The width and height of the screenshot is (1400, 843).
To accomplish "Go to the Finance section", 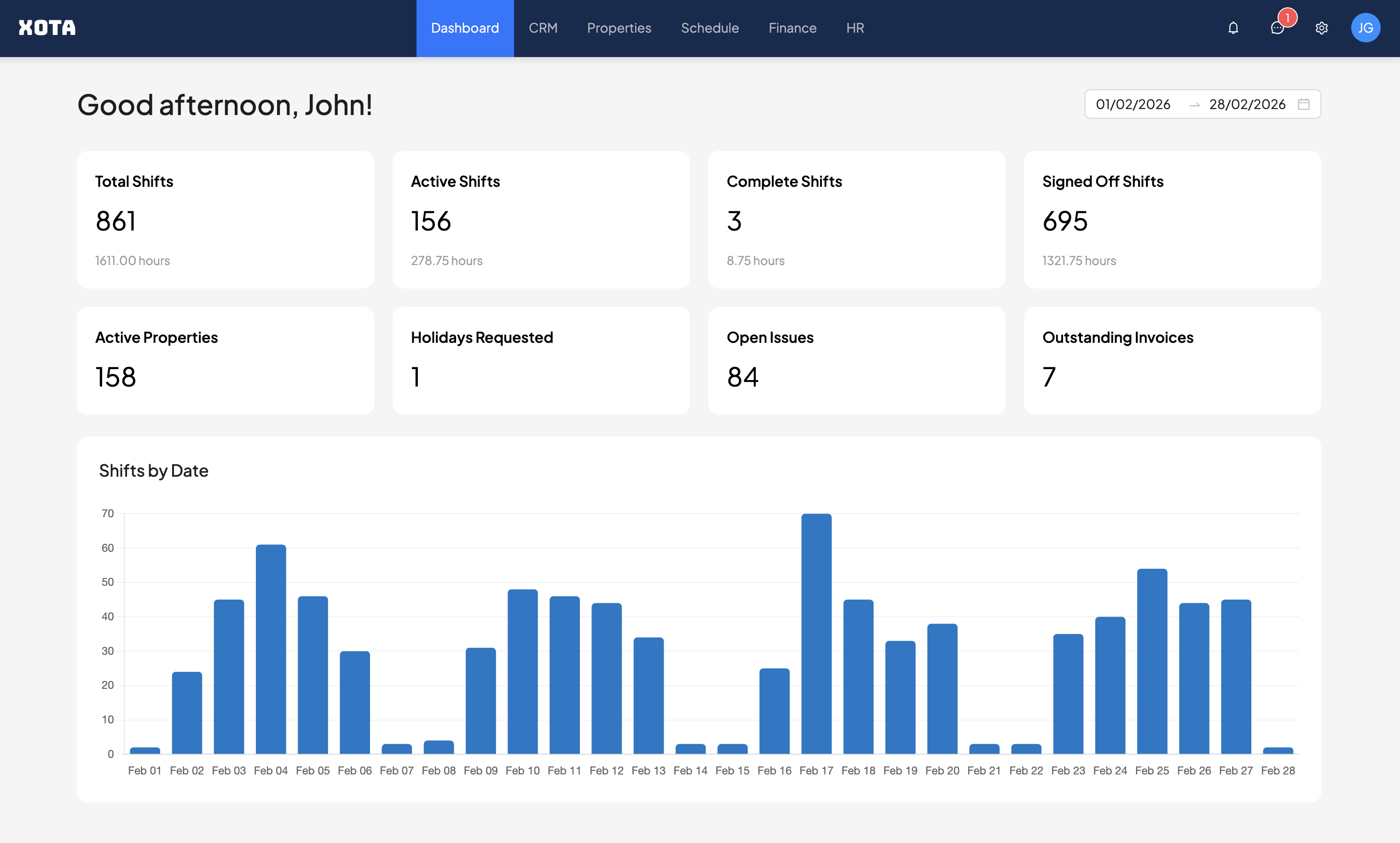I will 792,28.
